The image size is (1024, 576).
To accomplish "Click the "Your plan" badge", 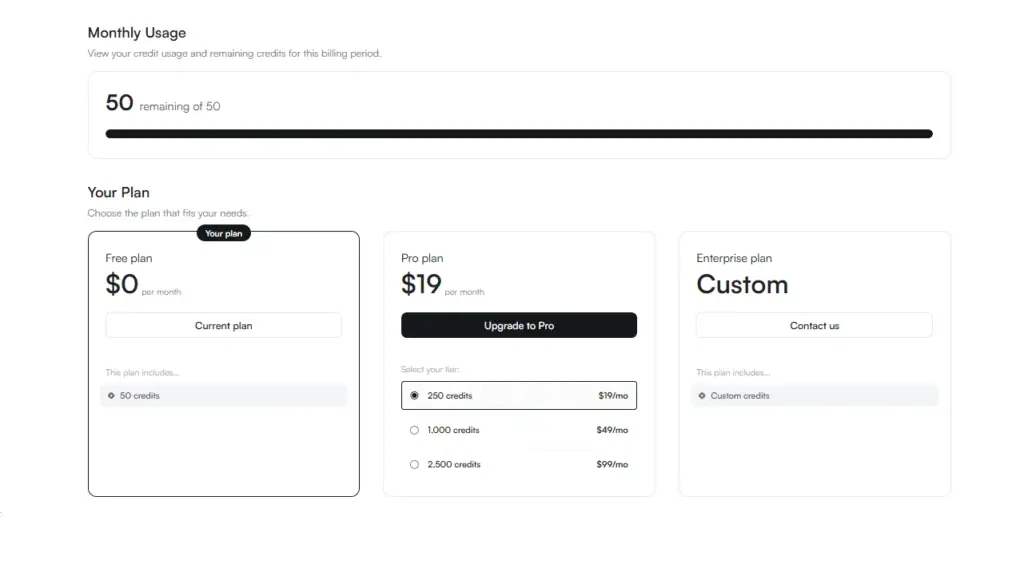I will click(x=223, y=233).
